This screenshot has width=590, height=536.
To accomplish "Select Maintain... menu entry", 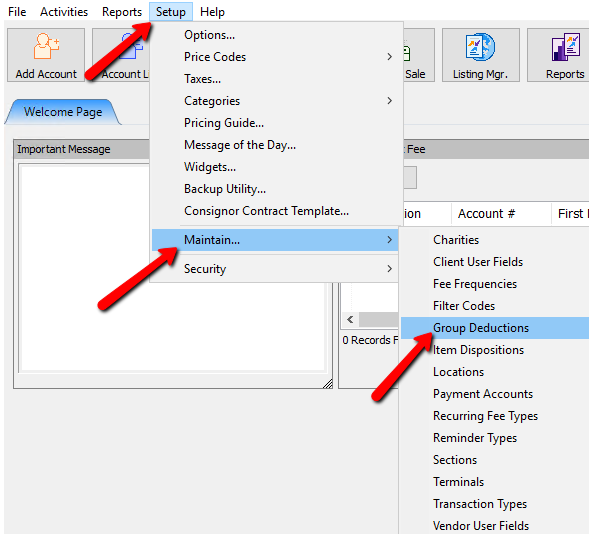I will click(275, 240).
